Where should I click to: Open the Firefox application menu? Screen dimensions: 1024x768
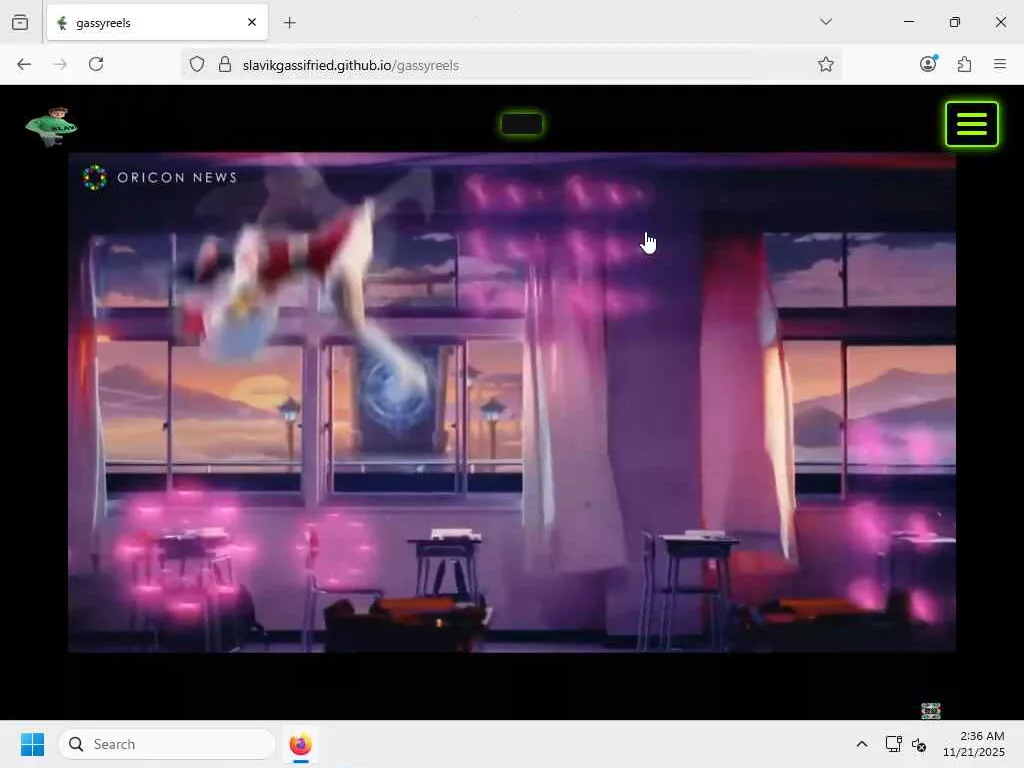(1000, 64)
